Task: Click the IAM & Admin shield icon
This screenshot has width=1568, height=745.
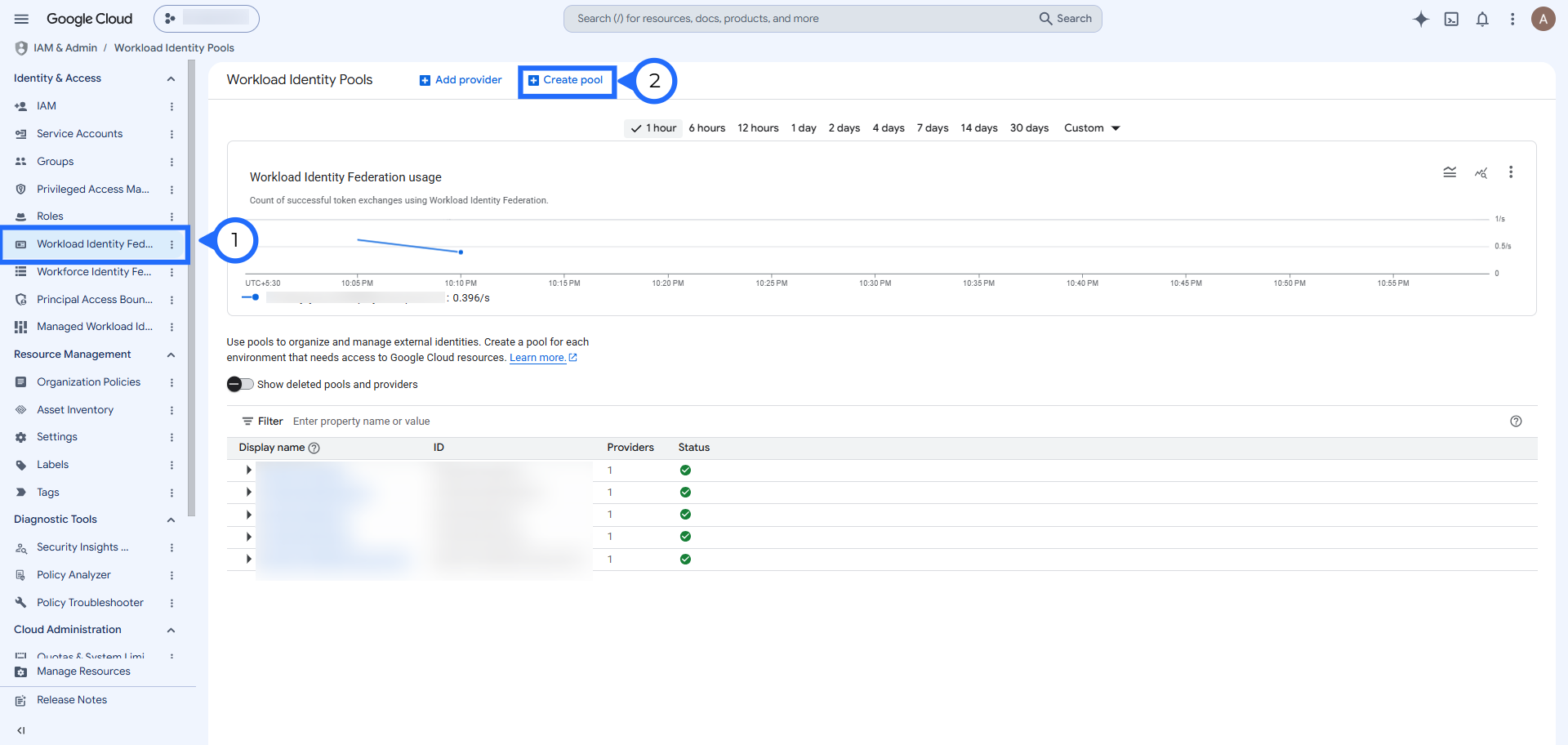Action: coord(21,48)
